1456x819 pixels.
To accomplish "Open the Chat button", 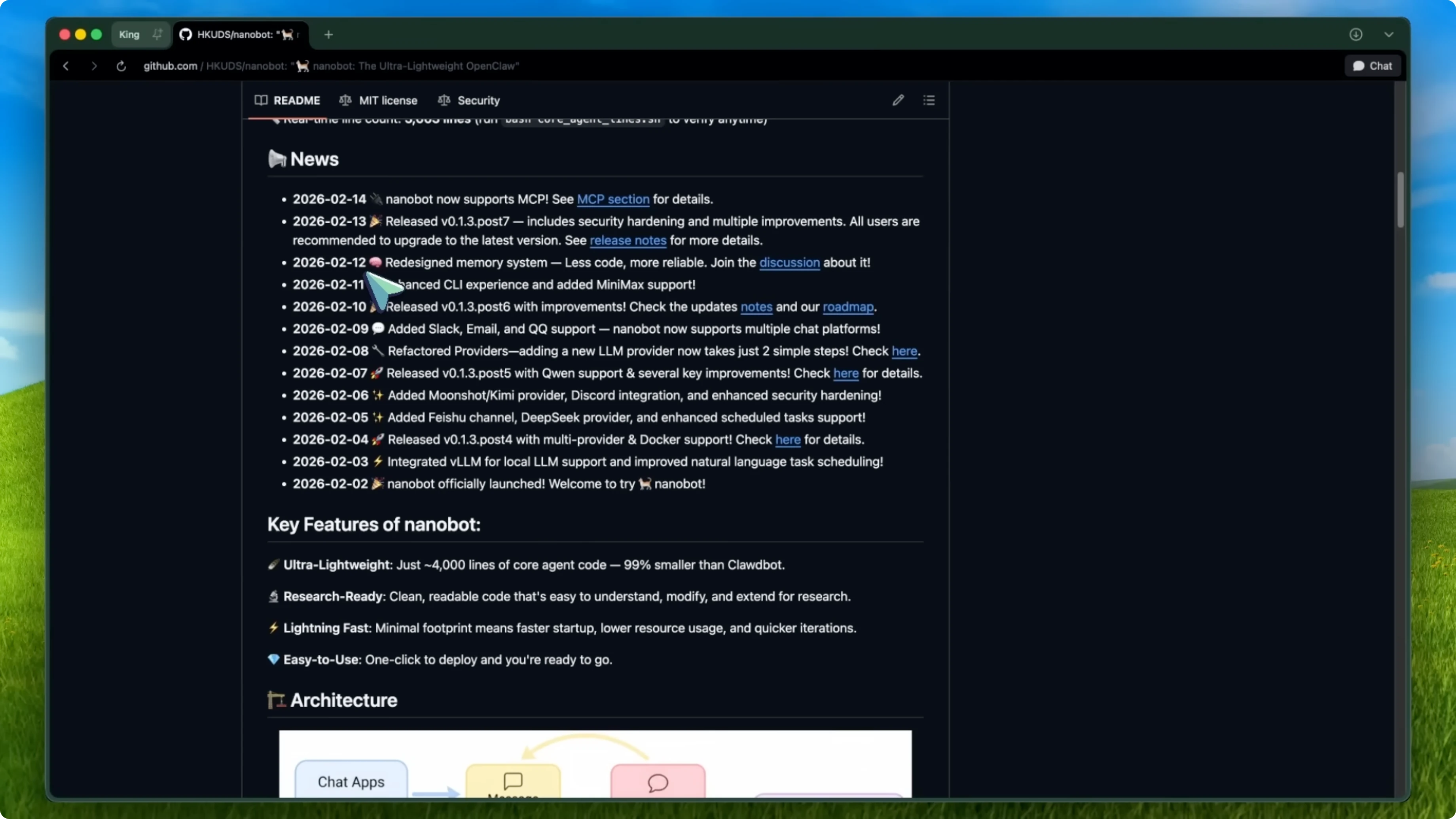I will 1372,66.
